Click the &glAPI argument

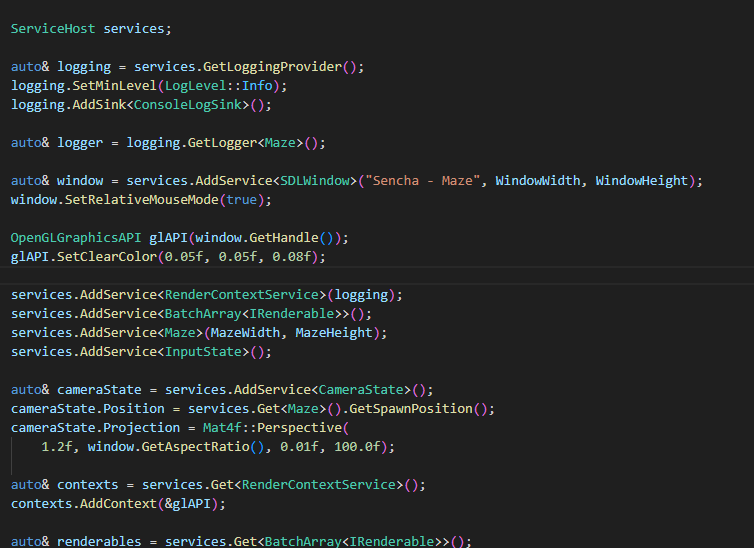point(188,504)
